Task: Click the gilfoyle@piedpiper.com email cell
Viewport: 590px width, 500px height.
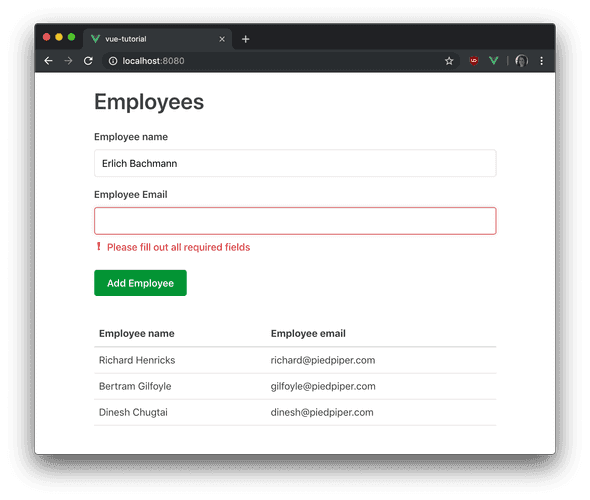Action: (323, 386)
